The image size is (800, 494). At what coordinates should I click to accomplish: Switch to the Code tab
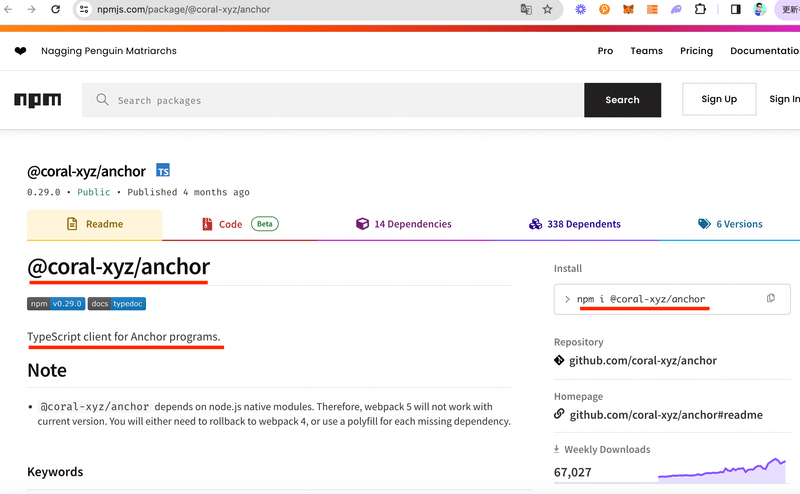tap(240, 224)
